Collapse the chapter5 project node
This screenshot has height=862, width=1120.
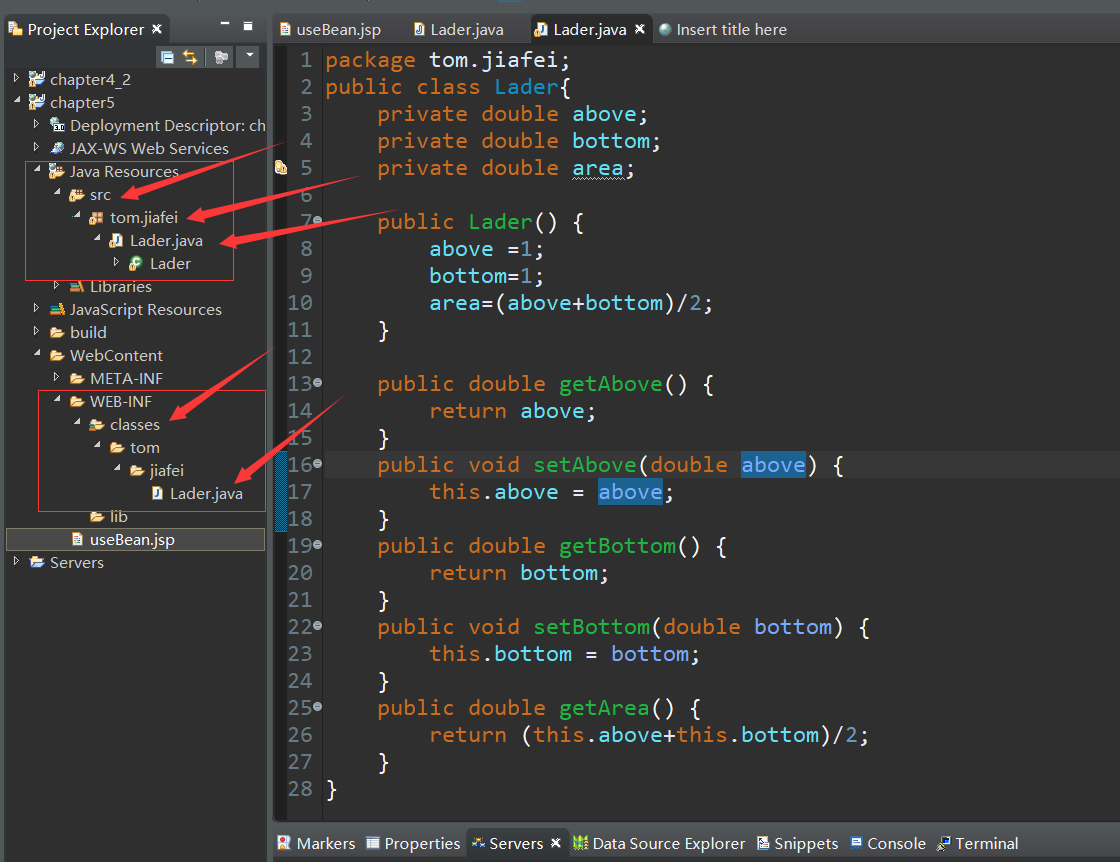(16, 101)
